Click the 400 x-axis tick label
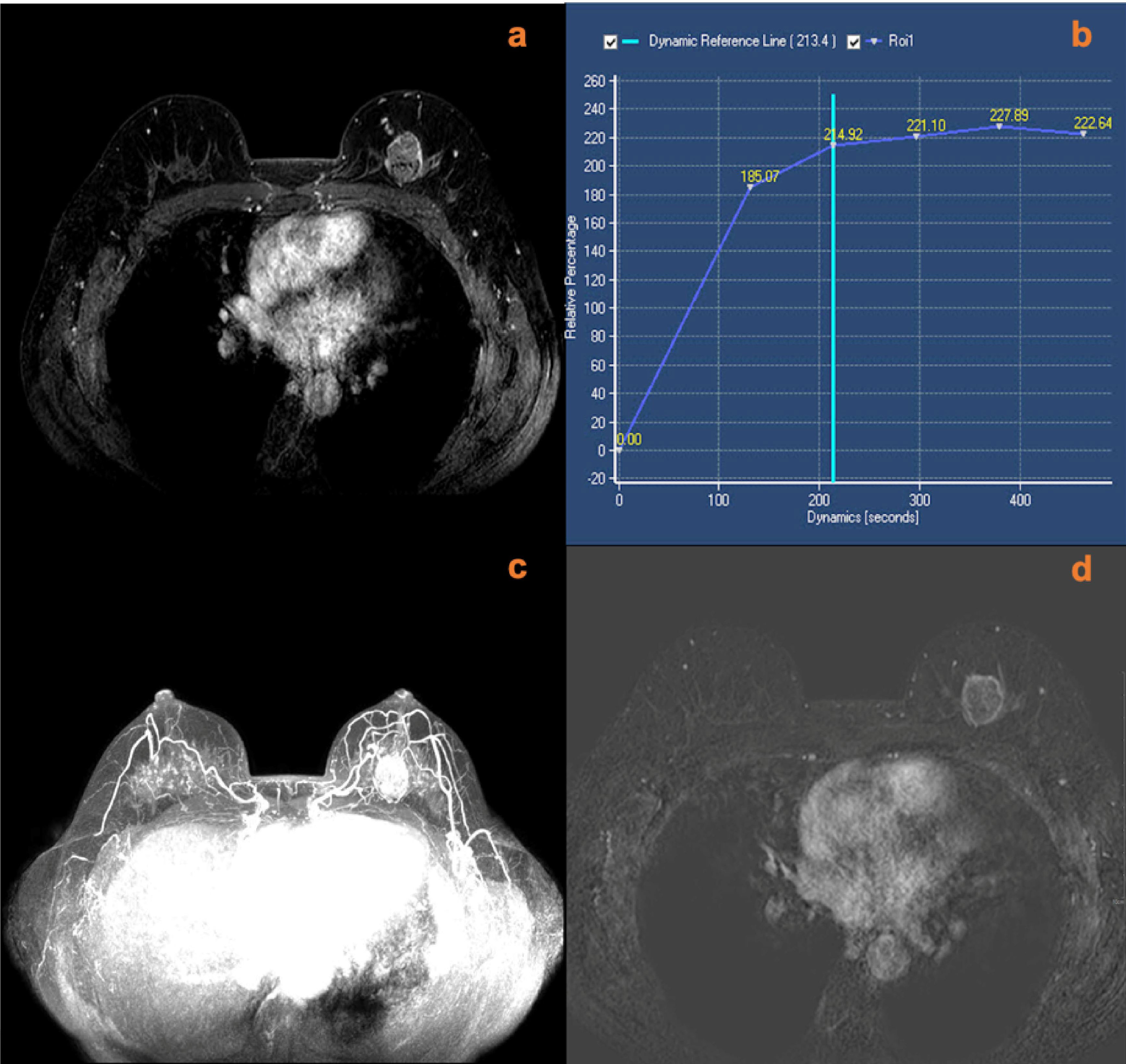Viewport: 1126px width, 1064px height. [x=1020, y=500]
